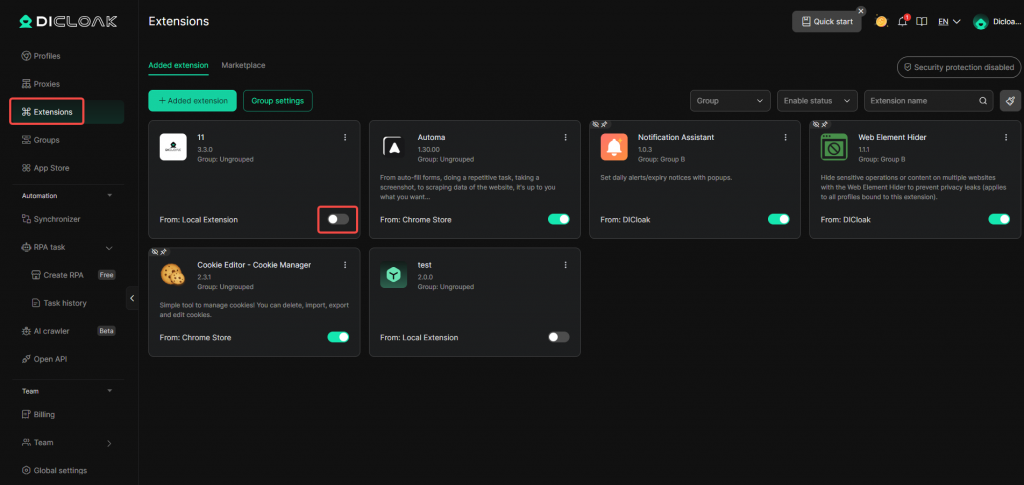Focus the Extension name search field
Screen dimensions: 1024x485
pos(920,101)
